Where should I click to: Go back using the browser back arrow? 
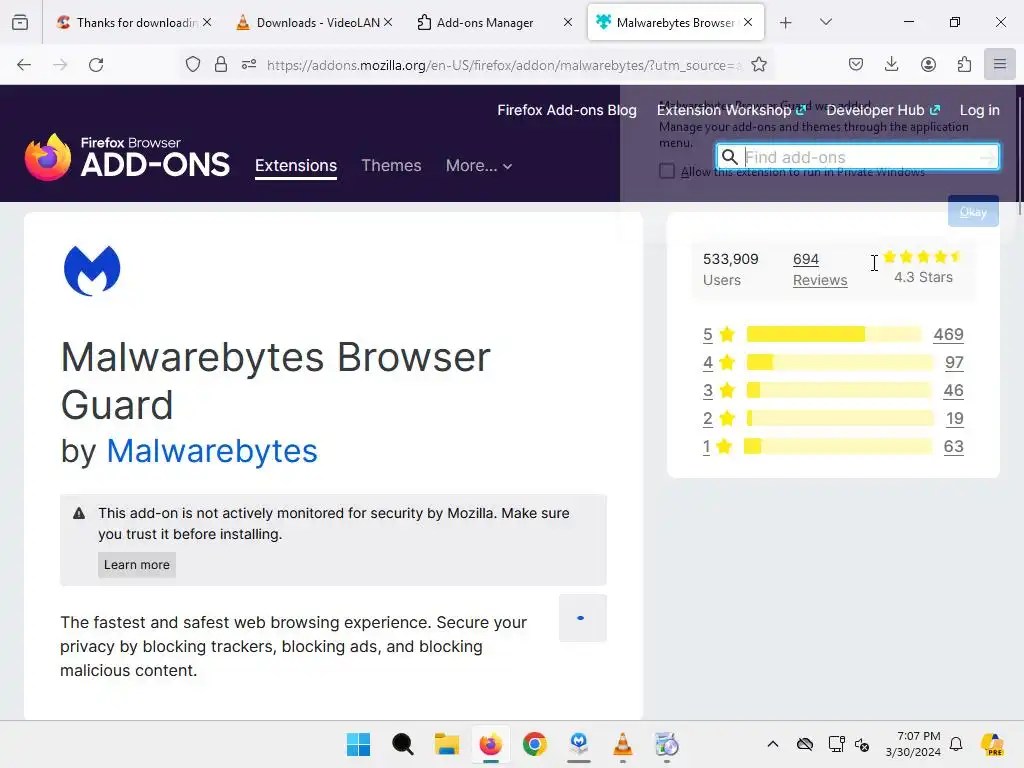(24, 65)
